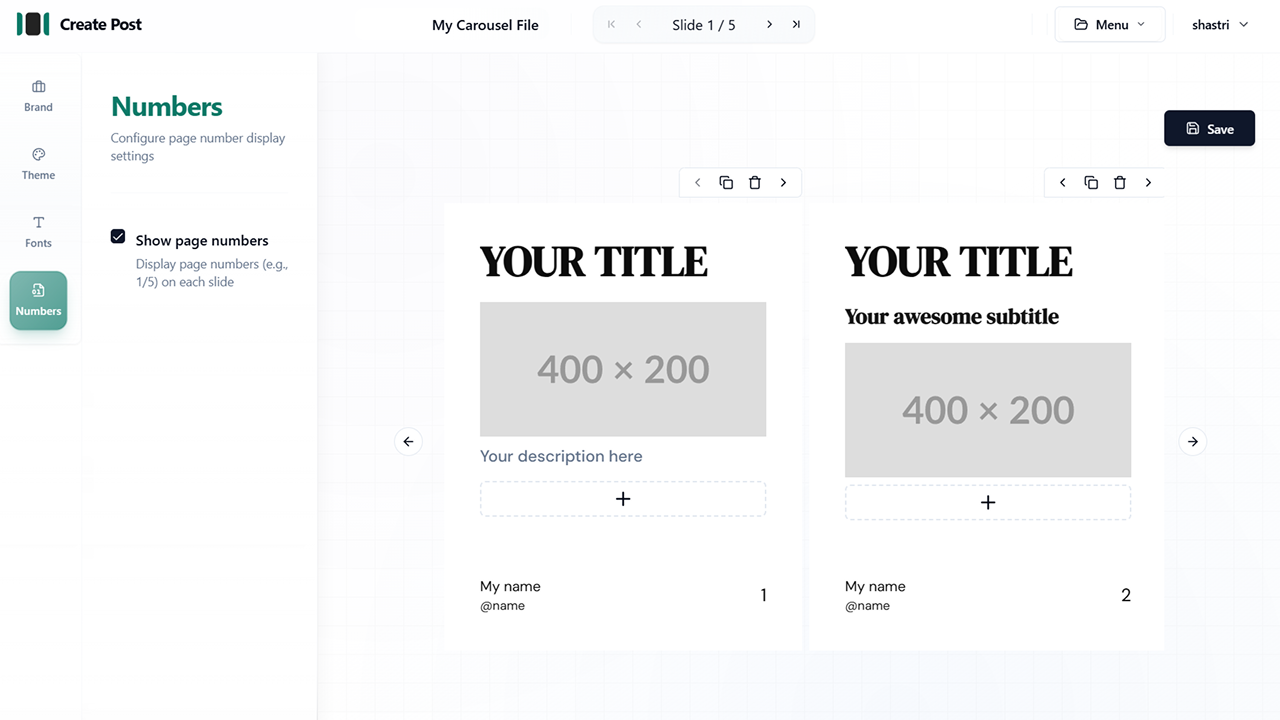Image resolution: width=1280 pixels, height=720 pixels.
Task: Uncheck the Show page numbers checkbox
Action: tap(118, 237)
